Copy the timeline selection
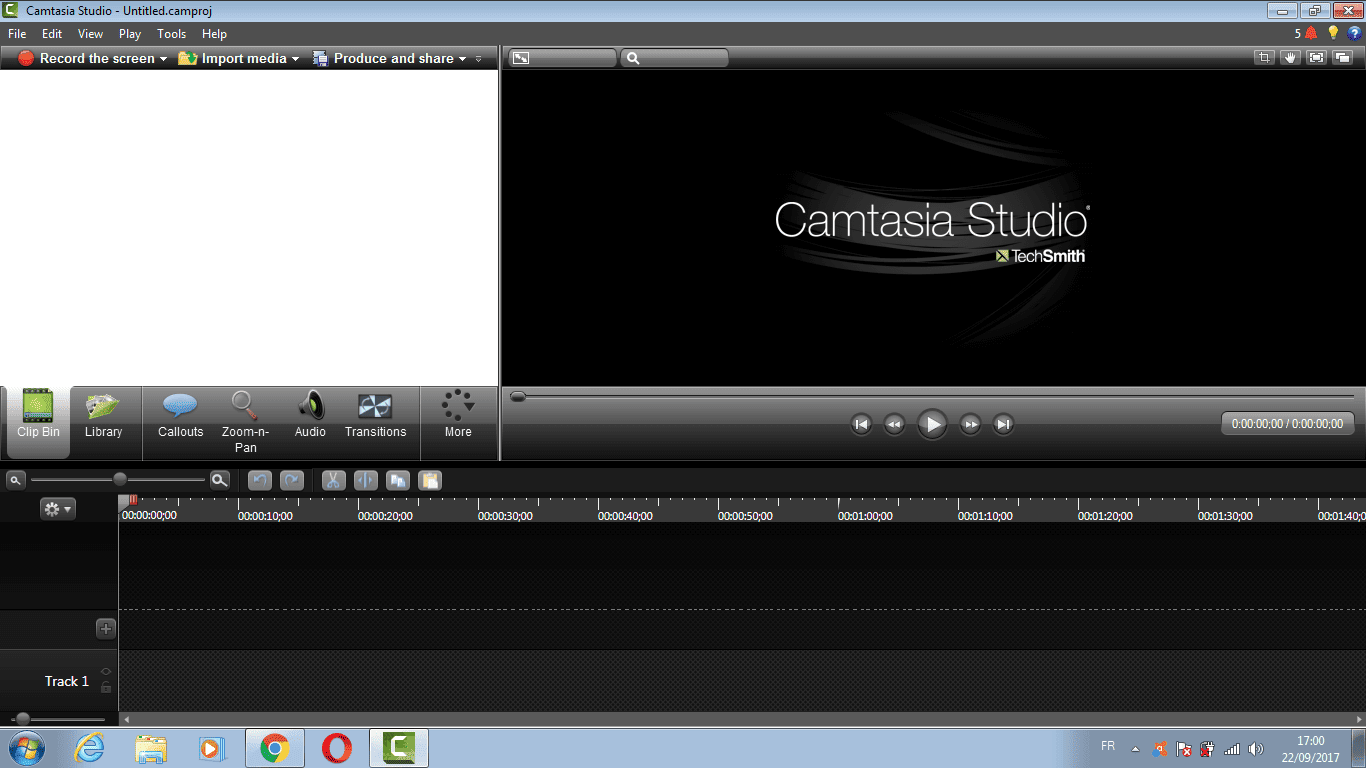Image resolution: width=1366 pixels, height=768 pixels. pyautogui.click(x=398, y=481)
